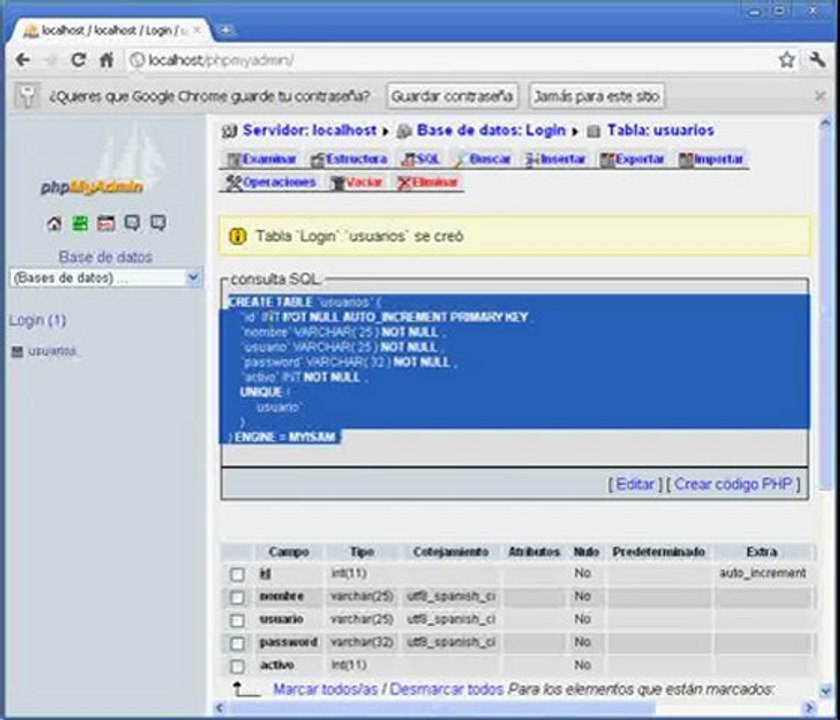
Task: Click varchar(32) cell in password row
Action: point(362,642)
